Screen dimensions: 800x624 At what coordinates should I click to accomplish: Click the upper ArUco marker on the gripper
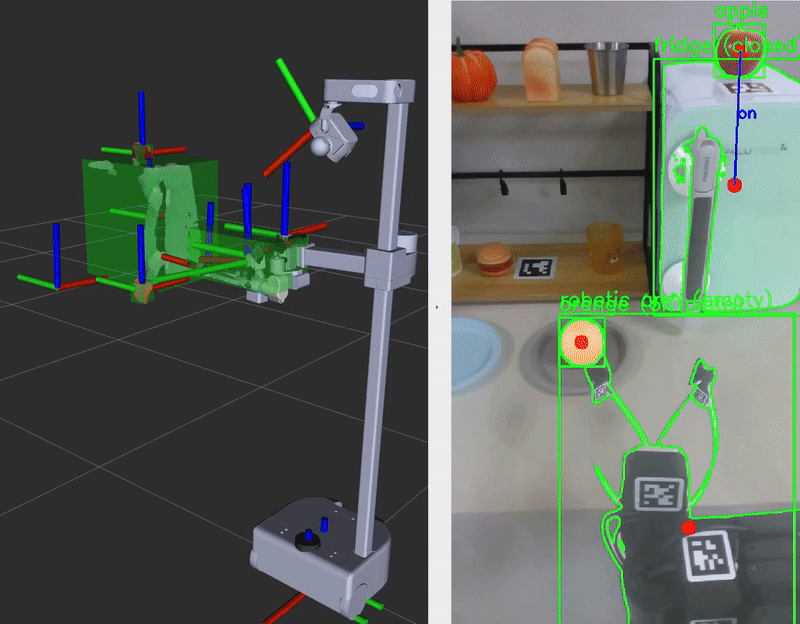tap(661, 494)
